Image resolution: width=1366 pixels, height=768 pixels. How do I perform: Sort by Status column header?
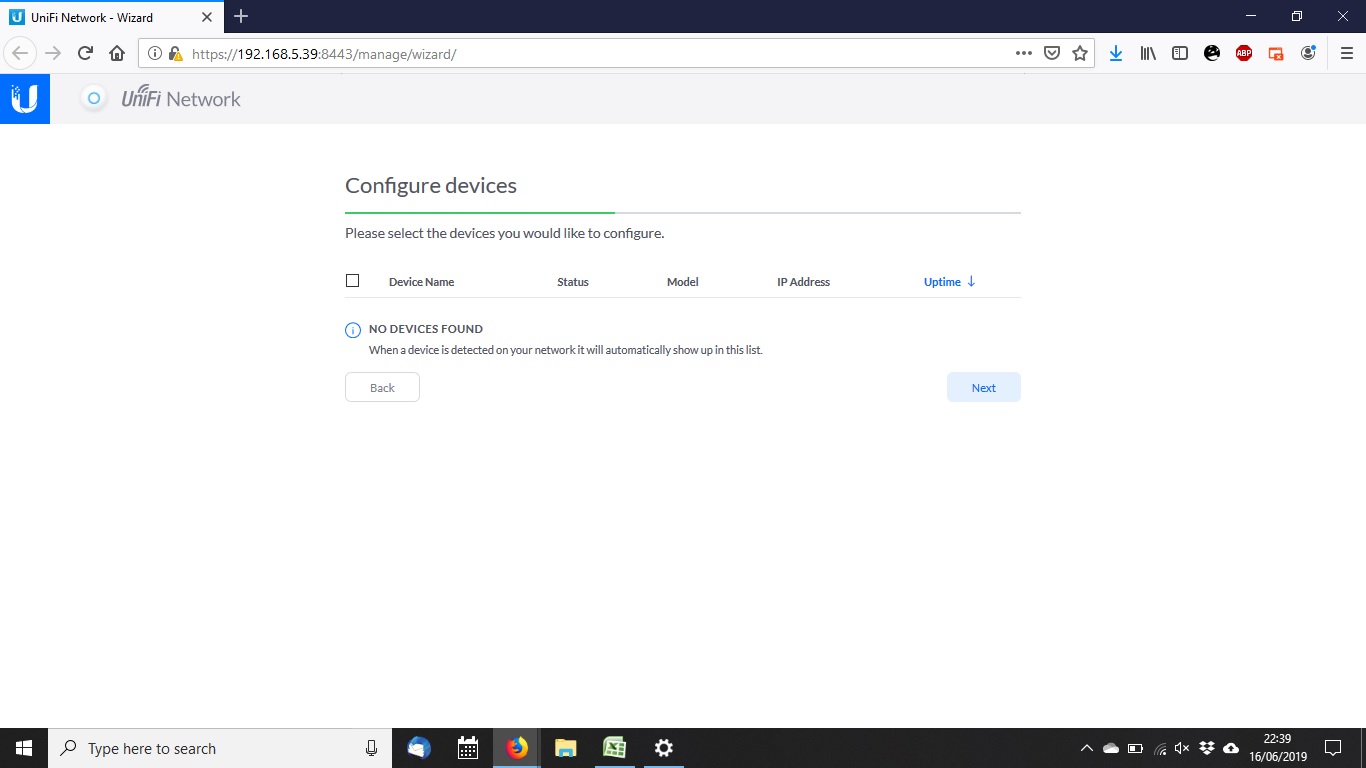(573, 282)
